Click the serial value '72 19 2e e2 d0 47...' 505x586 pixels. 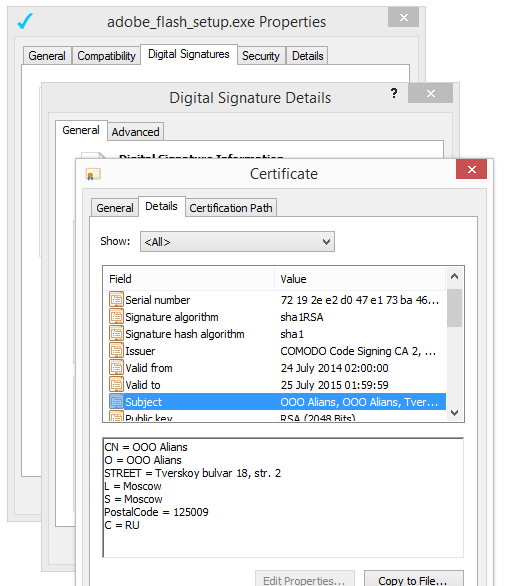[x=360, y=300]
